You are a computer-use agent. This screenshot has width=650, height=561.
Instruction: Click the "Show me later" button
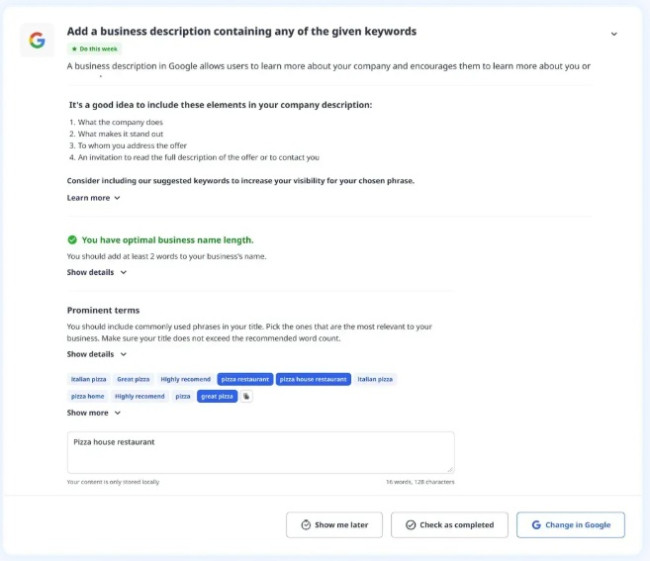[334, 525]
